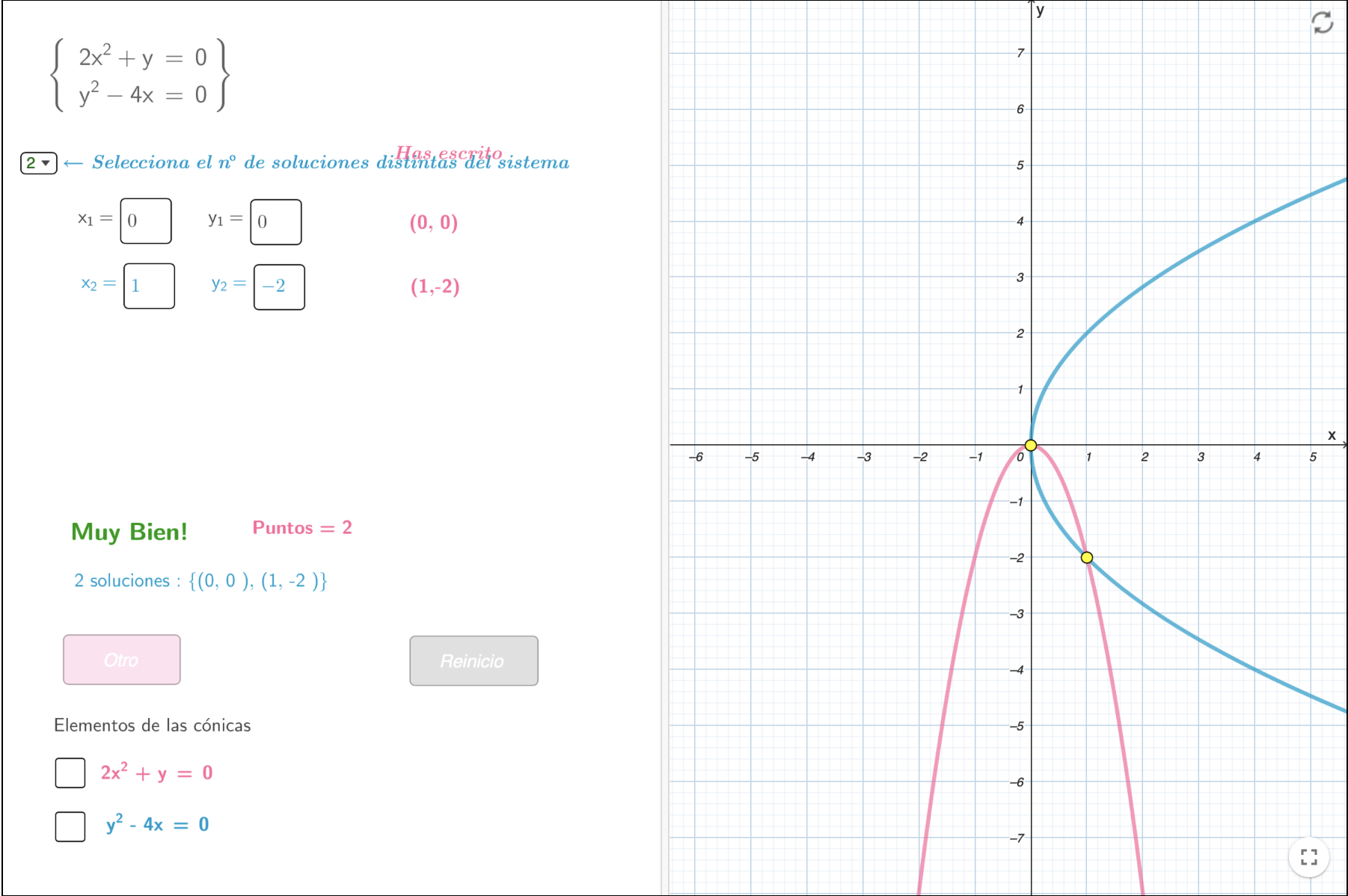The image size is (1348, 896).
Task: Click the y₂ input field containing −2
Action: pyautogui.click(x=279, y=287)
